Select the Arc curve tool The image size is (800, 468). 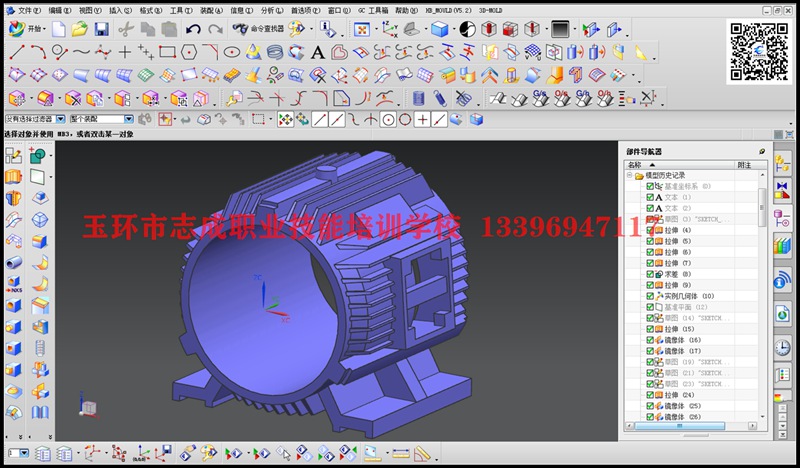(39, 52)
